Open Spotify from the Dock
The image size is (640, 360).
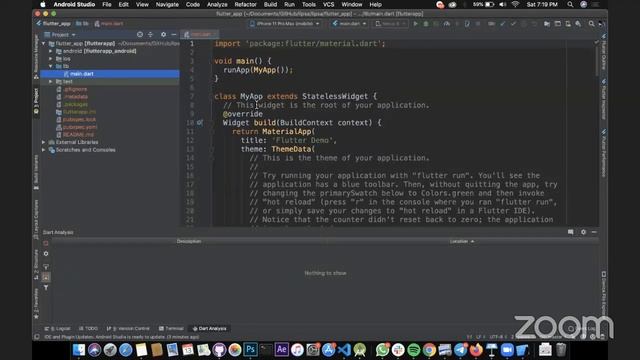coord(413,350)
